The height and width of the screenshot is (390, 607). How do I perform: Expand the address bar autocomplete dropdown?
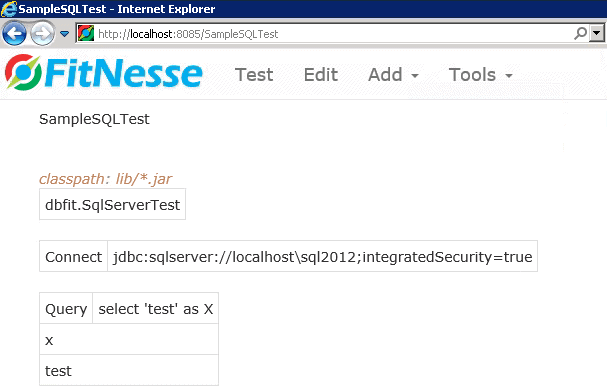click(x=597, y=33)
